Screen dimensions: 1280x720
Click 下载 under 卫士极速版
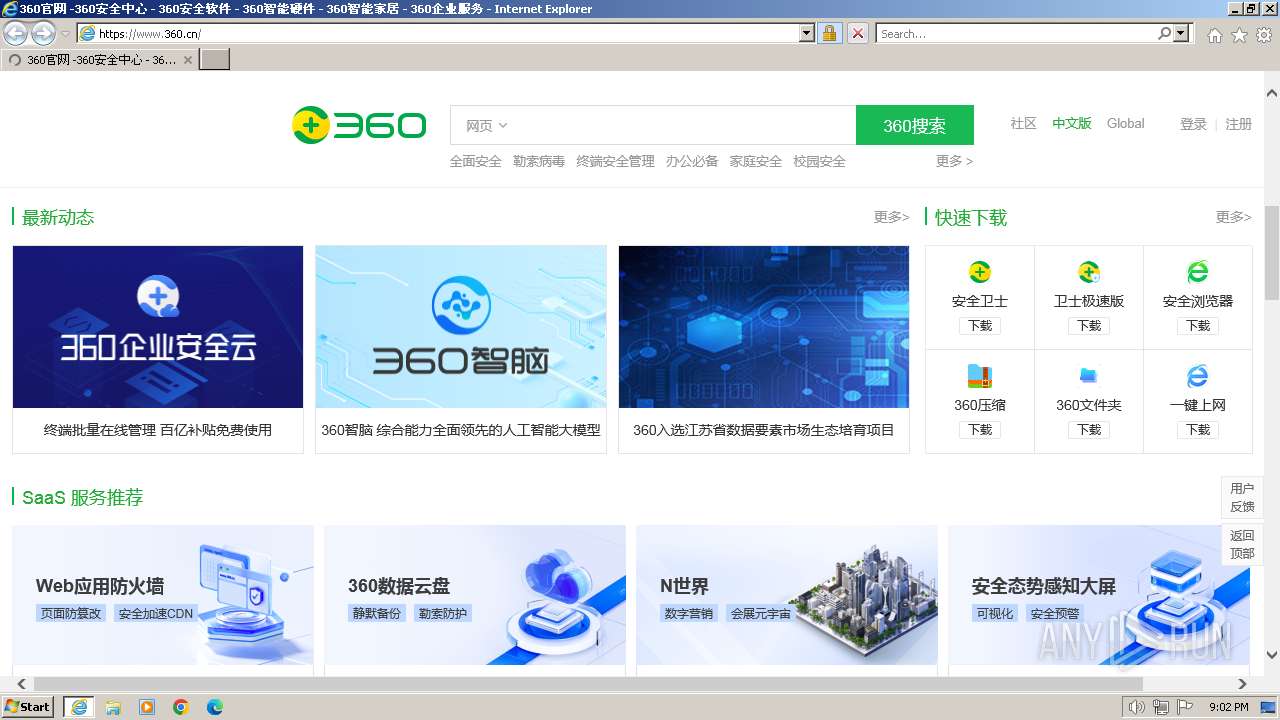tap(1089, 325)
